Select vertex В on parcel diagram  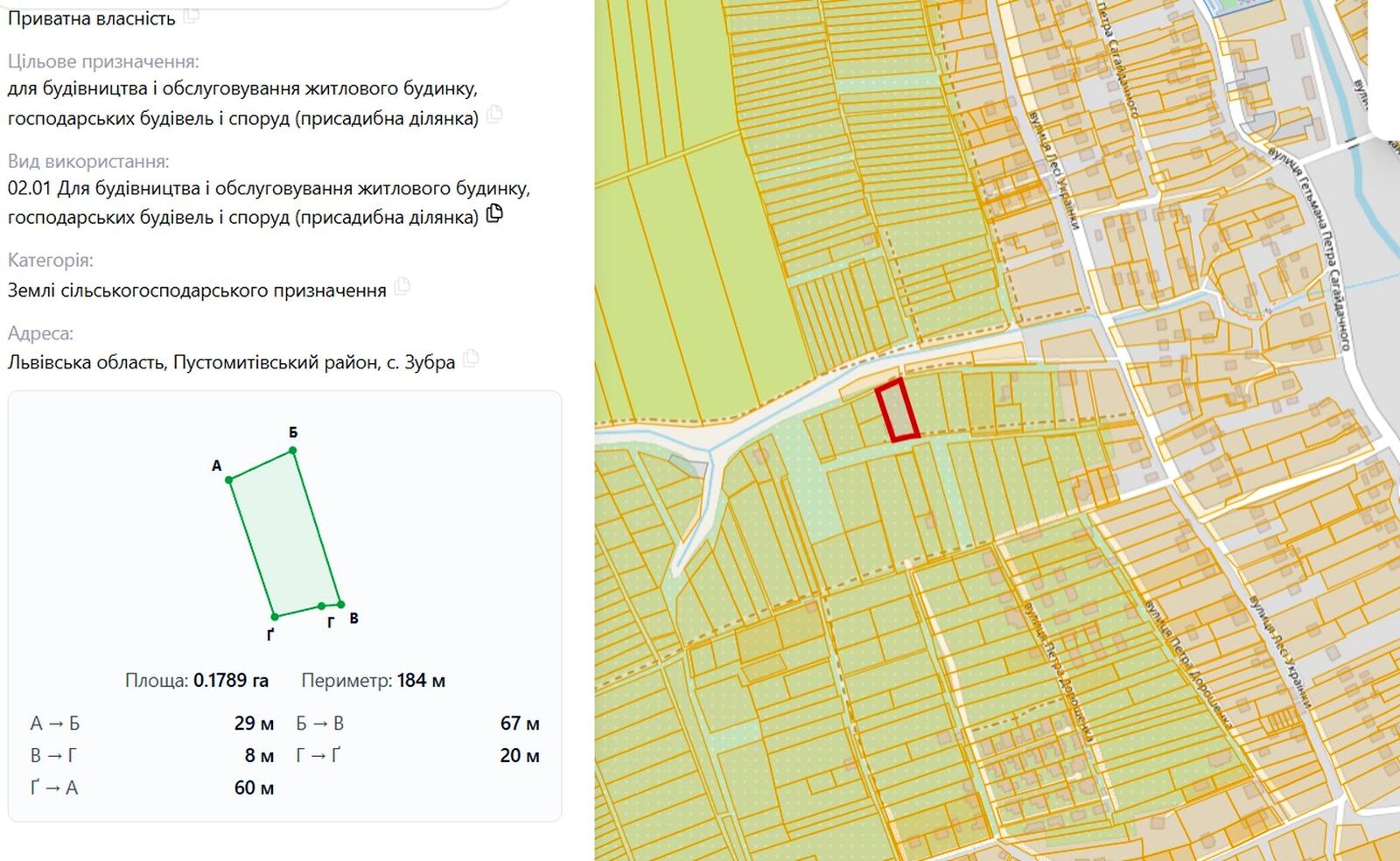point(341,604)
